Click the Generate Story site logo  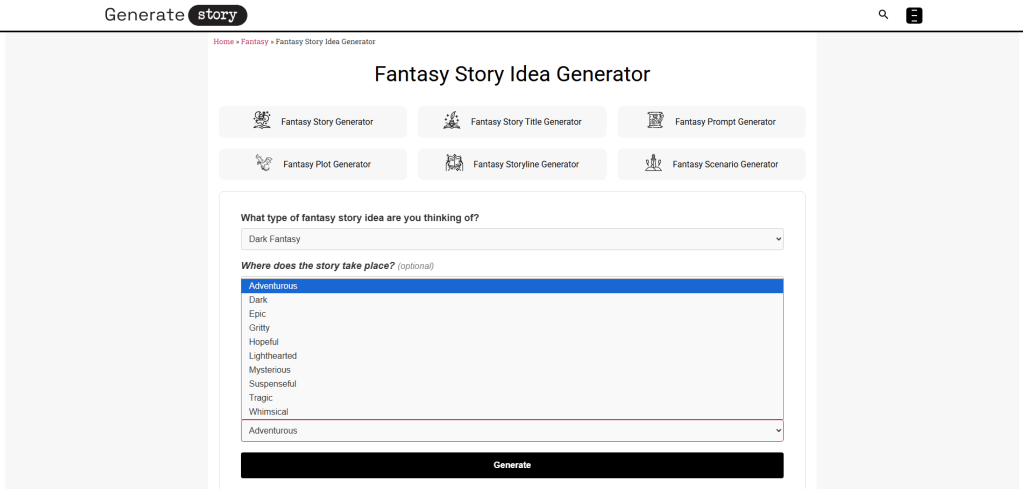(175, 15)
